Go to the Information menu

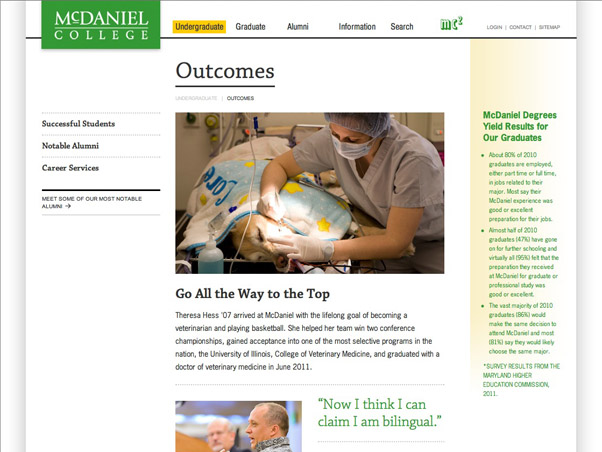pyautogui.click(x=357, y=26)
